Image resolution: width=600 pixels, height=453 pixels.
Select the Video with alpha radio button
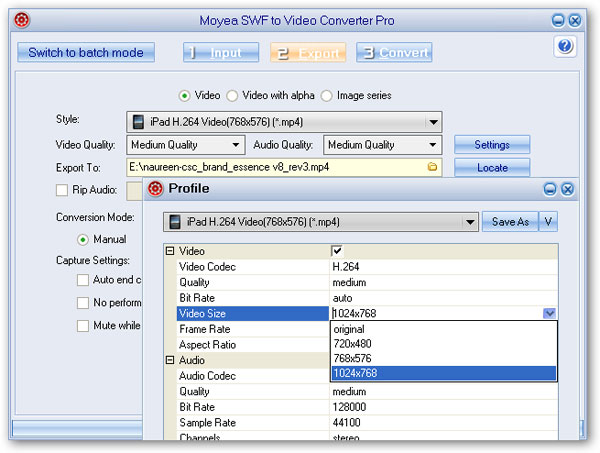tap(232, 96)
